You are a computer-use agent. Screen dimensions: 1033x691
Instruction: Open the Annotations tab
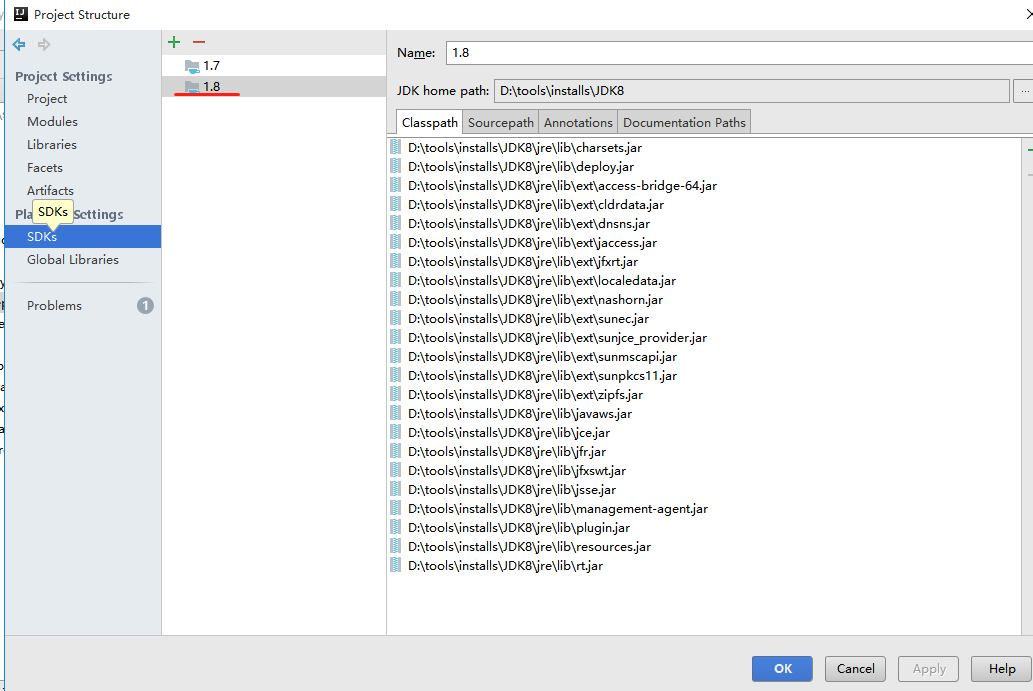[578, 121]
